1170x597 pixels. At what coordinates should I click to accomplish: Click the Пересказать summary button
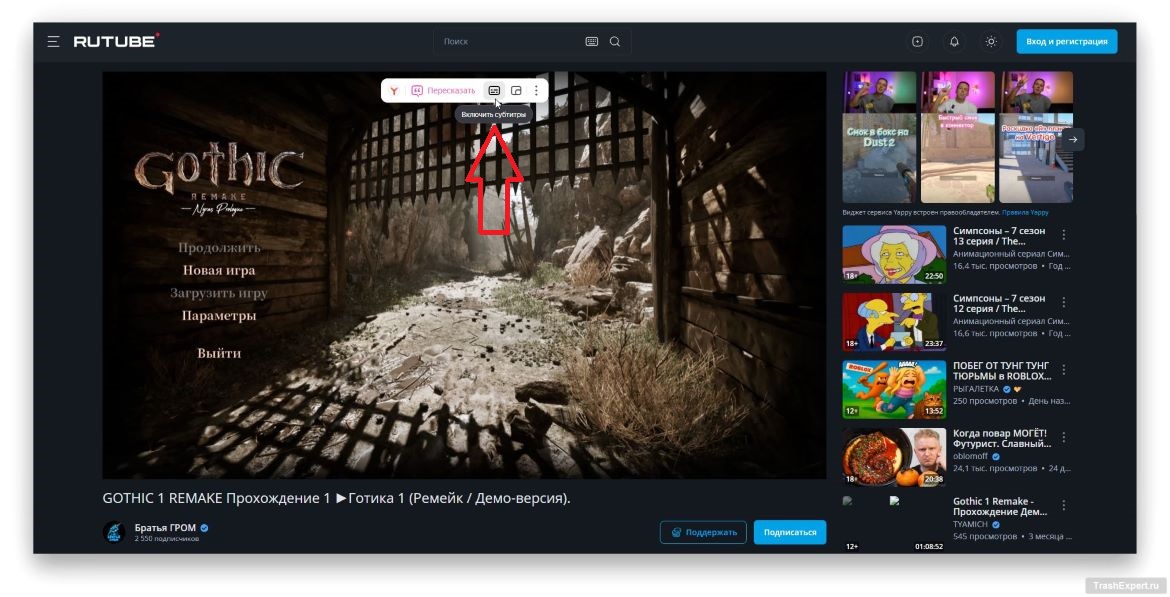pyautogui.click(x=443, y=91)
